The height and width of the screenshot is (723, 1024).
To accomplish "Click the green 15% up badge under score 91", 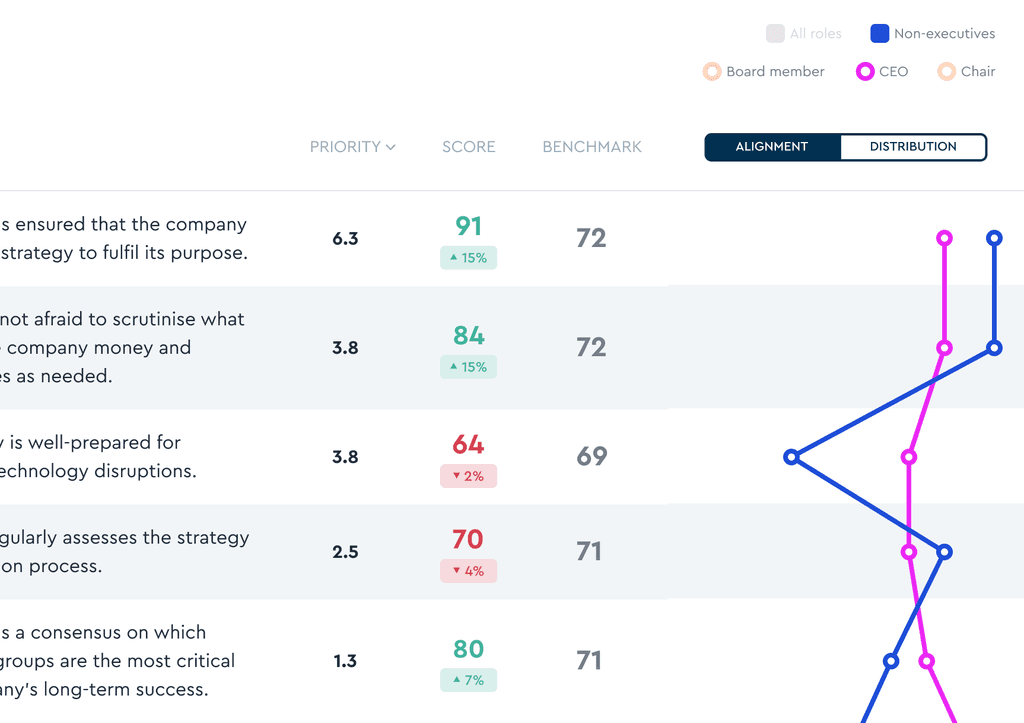I will tap(468, 258).
